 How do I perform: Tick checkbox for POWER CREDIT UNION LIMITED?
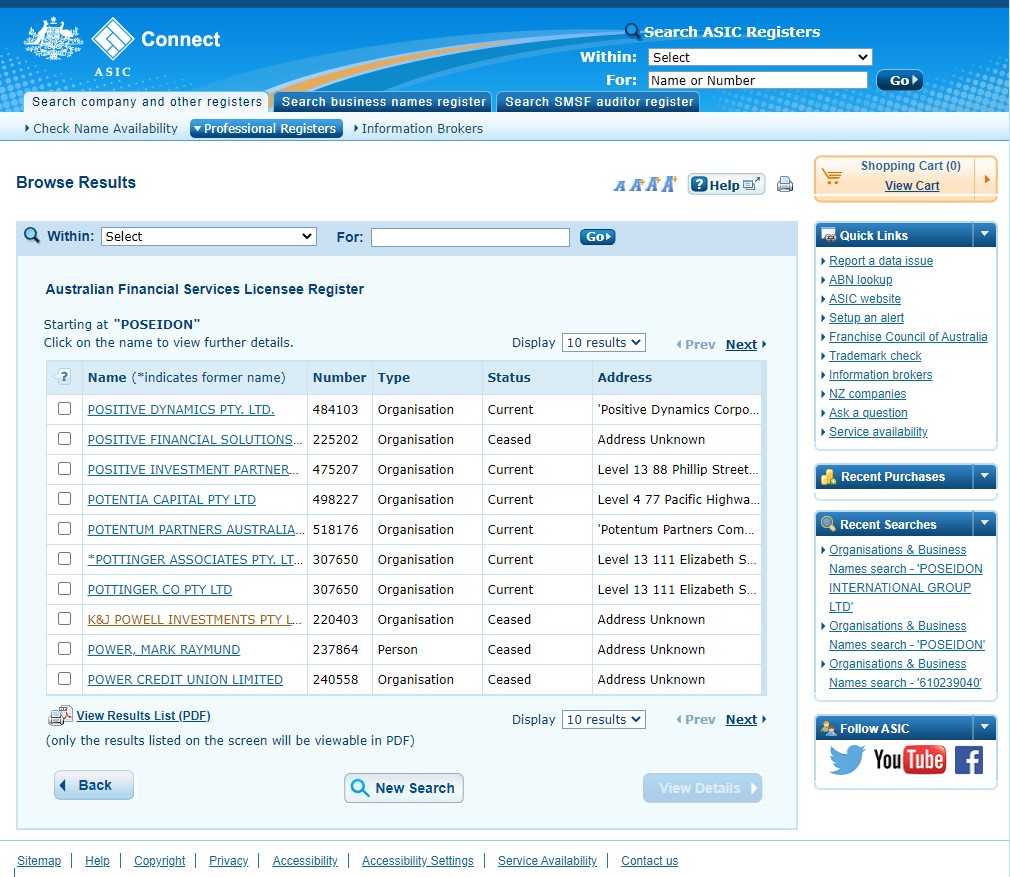[64, 679]
